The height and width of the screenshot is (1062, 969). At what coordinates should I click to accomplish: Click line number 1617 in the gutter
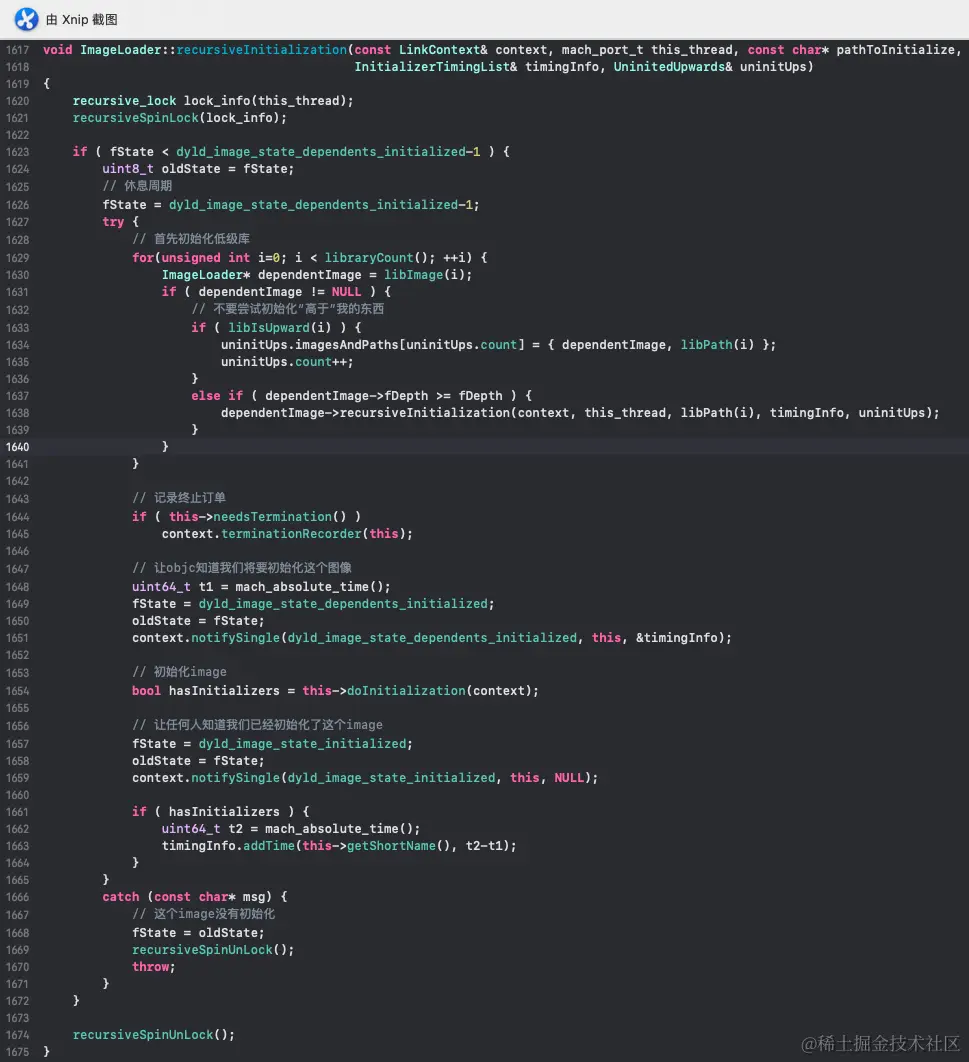18,50
